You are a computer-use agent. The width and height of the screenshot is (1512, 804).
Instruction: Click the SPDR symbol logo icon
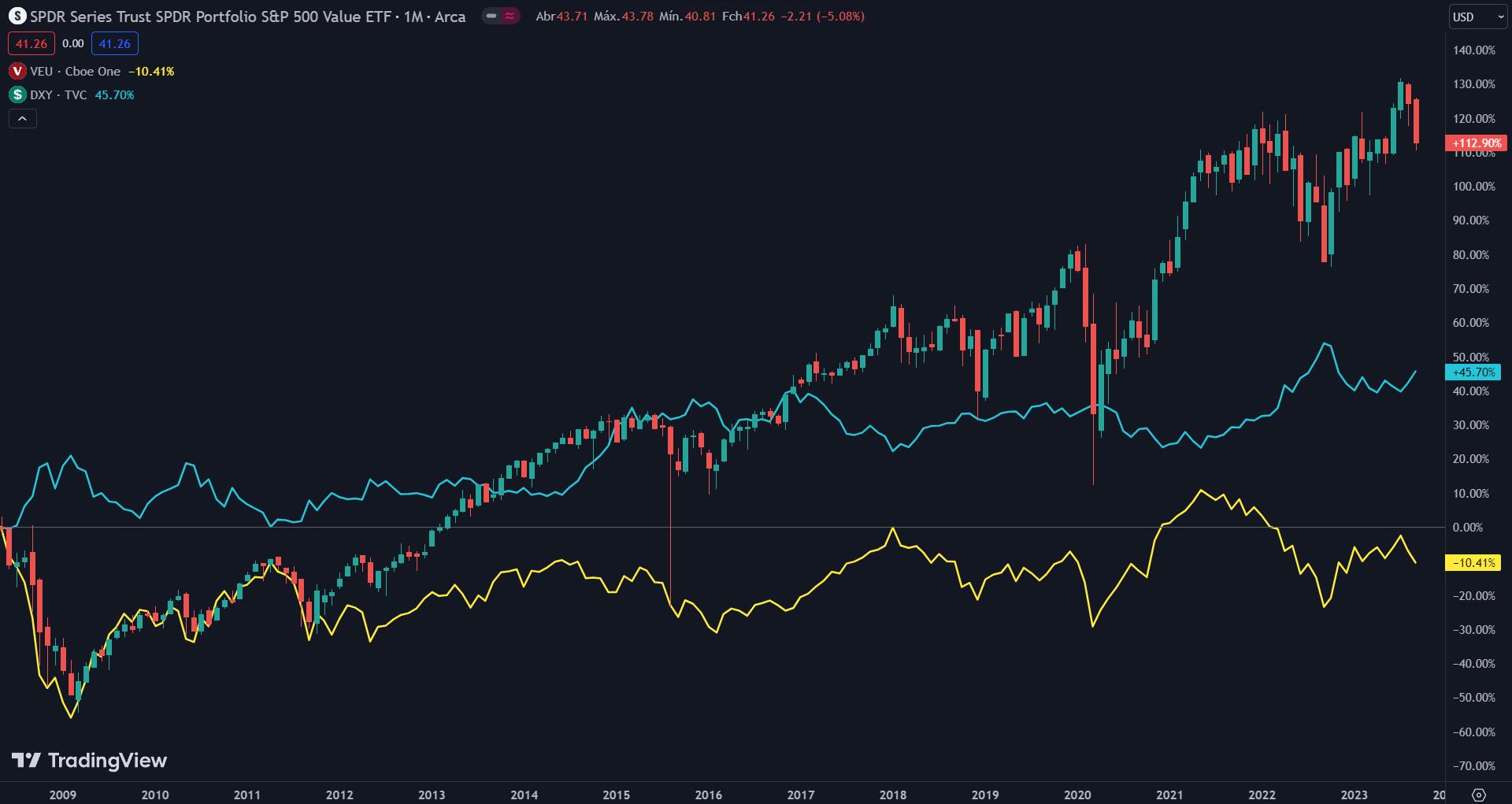tap(17, 16)
